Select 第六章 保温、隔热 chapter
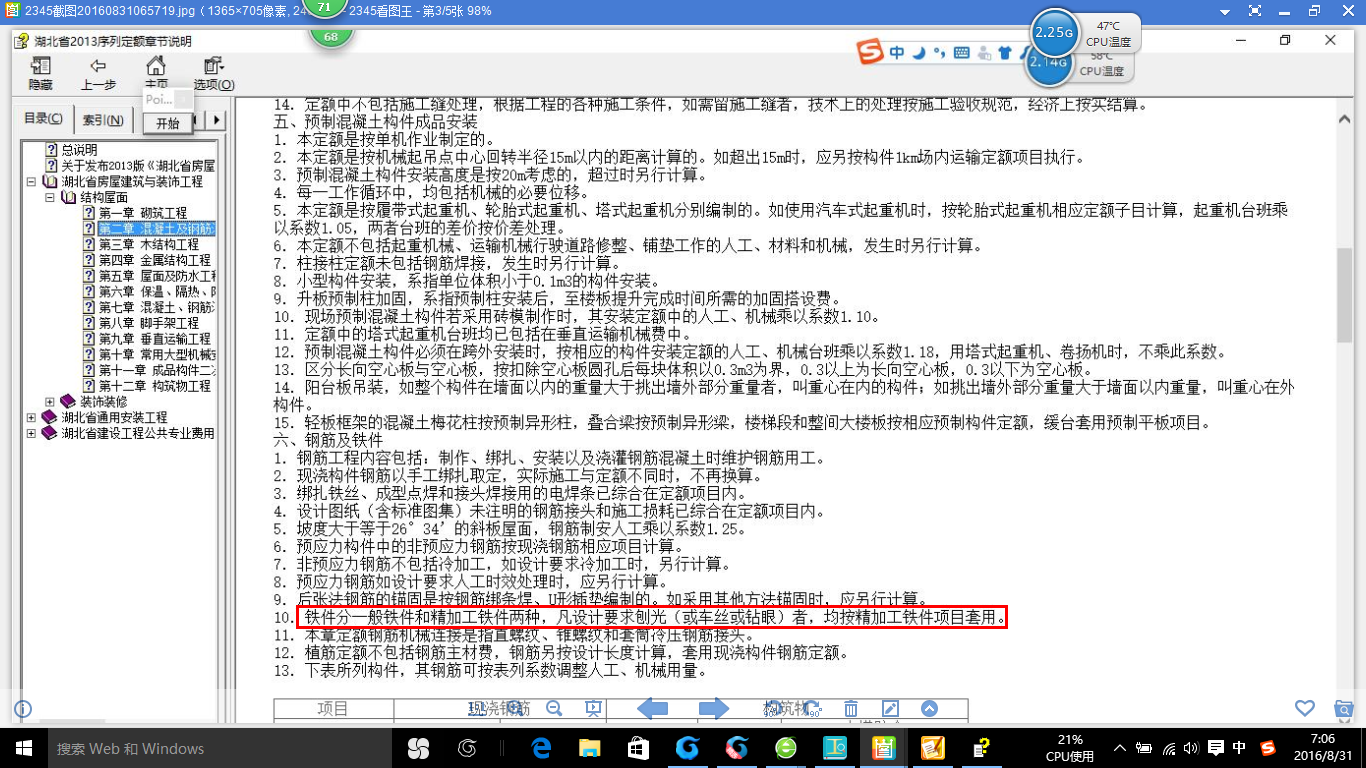The width and height of the screenshot is (1366, 768). click(x=156, y=292)
